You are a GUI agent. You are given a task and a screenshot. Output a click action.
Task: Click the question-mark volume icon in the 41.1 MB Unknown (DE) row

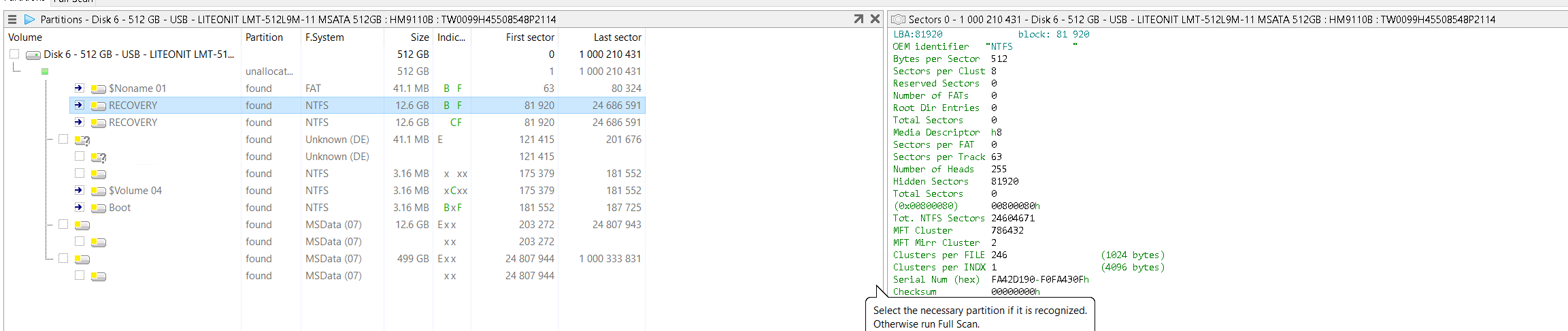click(82, 140)
